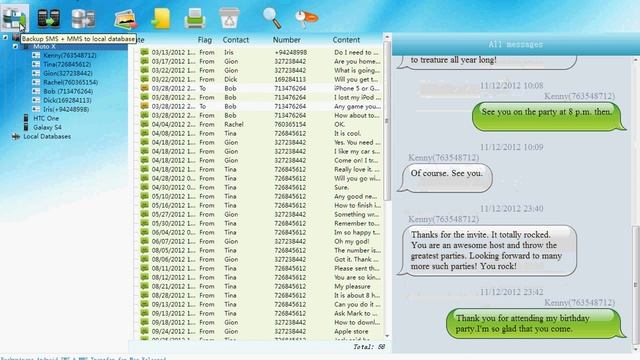Click the 'Thank you for attending' green bubble
Screen dimensions: 640x360
click(535, 323)
